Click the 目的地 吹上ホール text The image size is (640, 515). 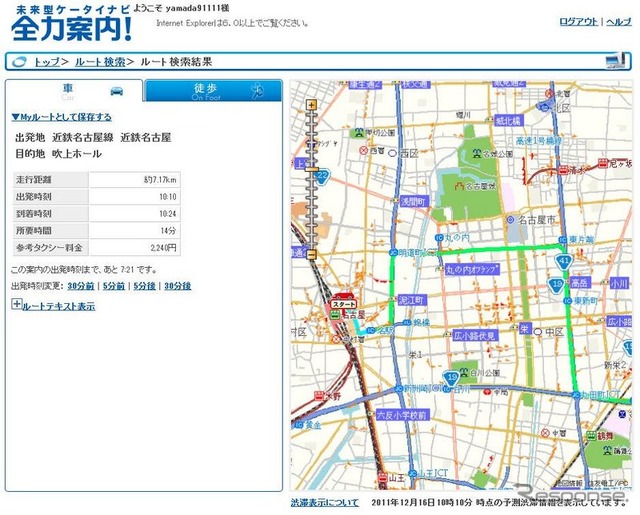click(58, 154)
